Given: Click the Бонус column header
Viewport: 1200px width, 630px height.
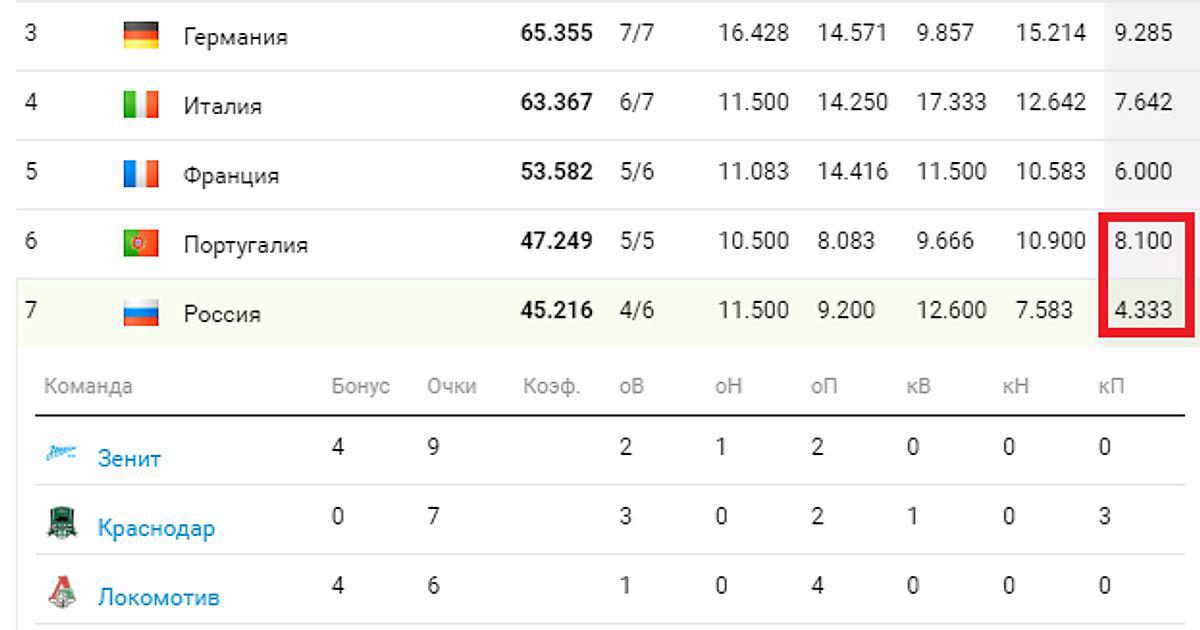Looking at the screenshot, I should click(360, 387).
